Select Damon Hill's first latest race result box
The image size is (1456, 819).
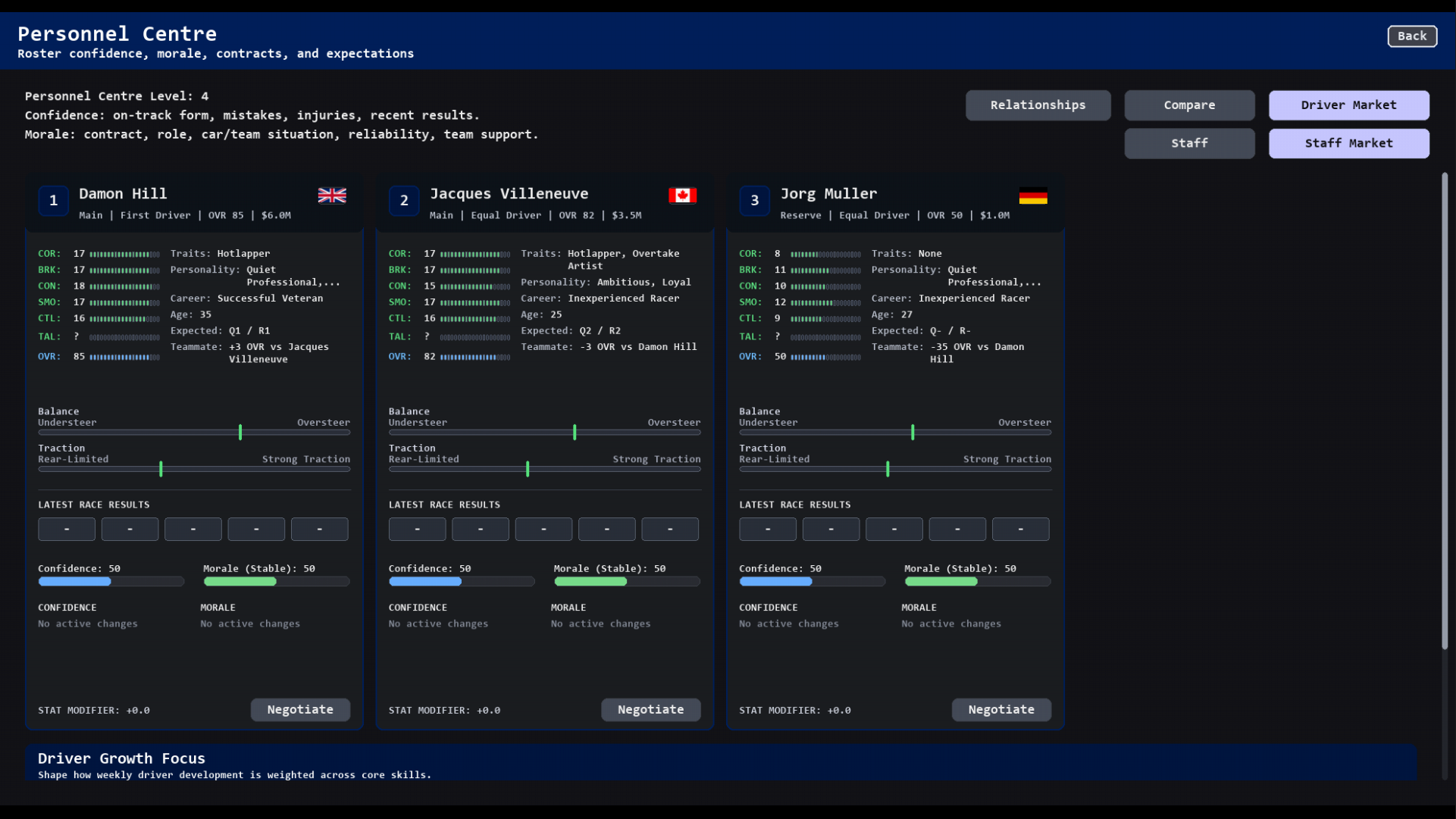click(x=67, y=529)
